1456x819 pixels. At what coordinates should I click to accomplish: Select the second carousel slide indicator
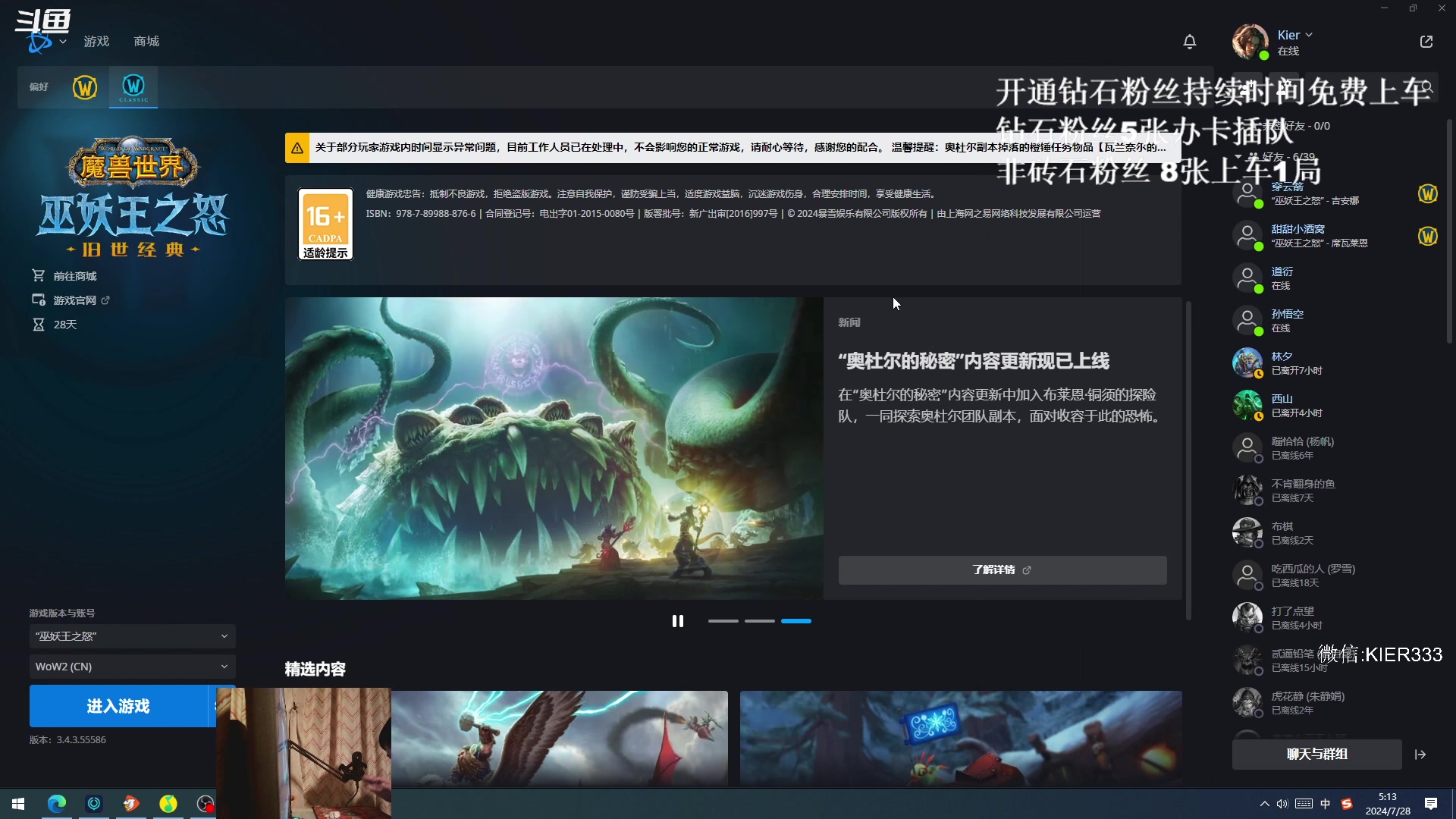759,621
